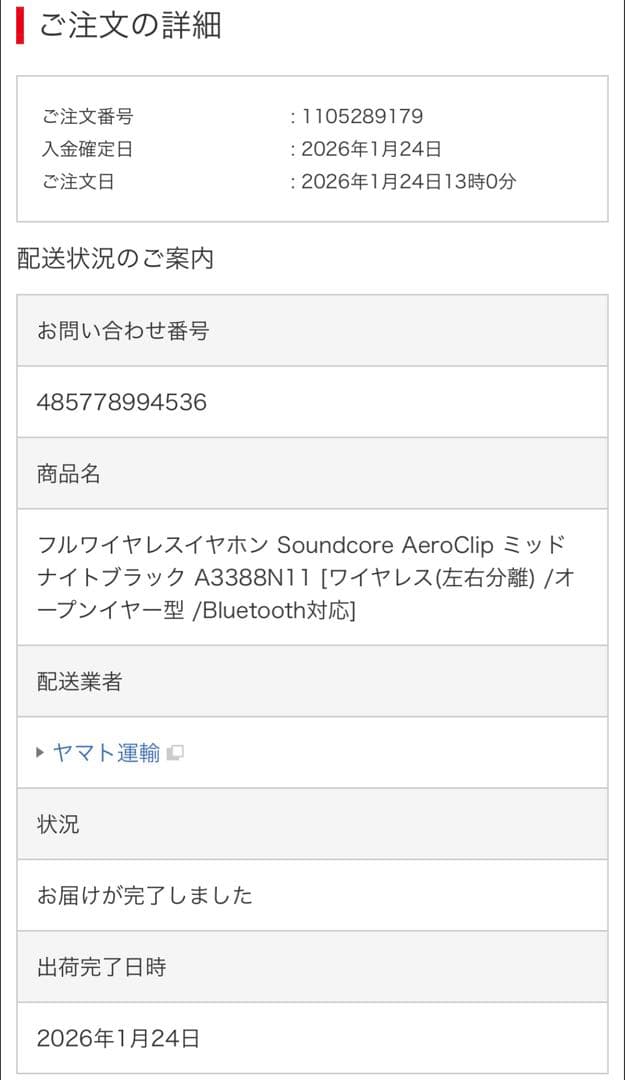This screenshot has height=1080, width=625.
Task: Click the ヤマト運輸 carrier link text
Action: click(x=103, y=752)
